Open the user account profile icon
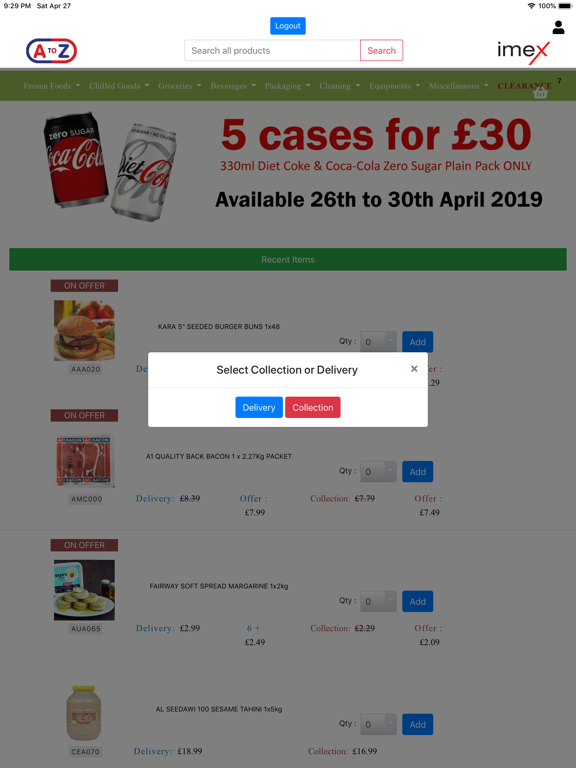 pyautogui.click(x=558, y=27)
